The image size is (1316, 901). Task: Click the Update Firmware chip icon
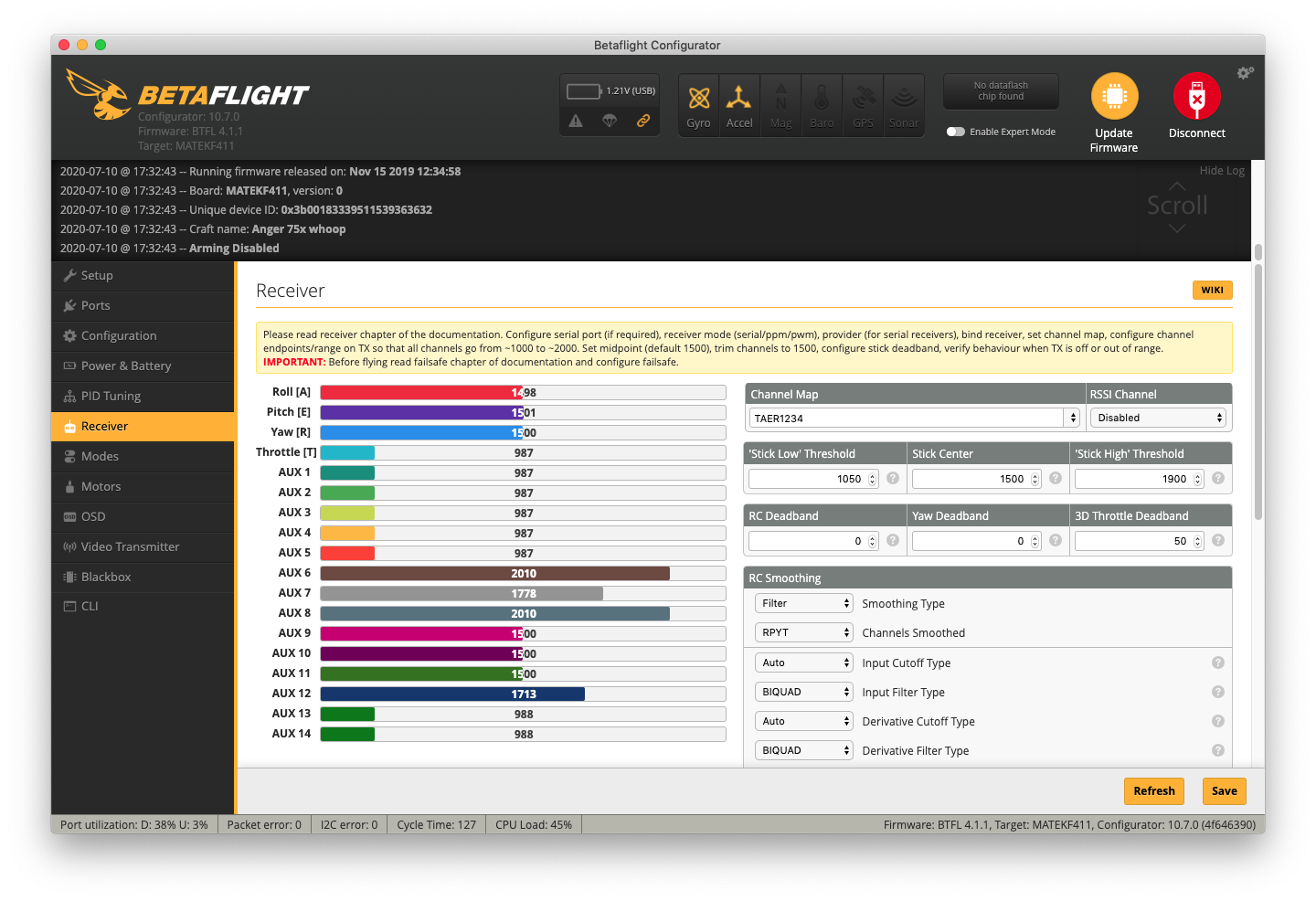1114,96
